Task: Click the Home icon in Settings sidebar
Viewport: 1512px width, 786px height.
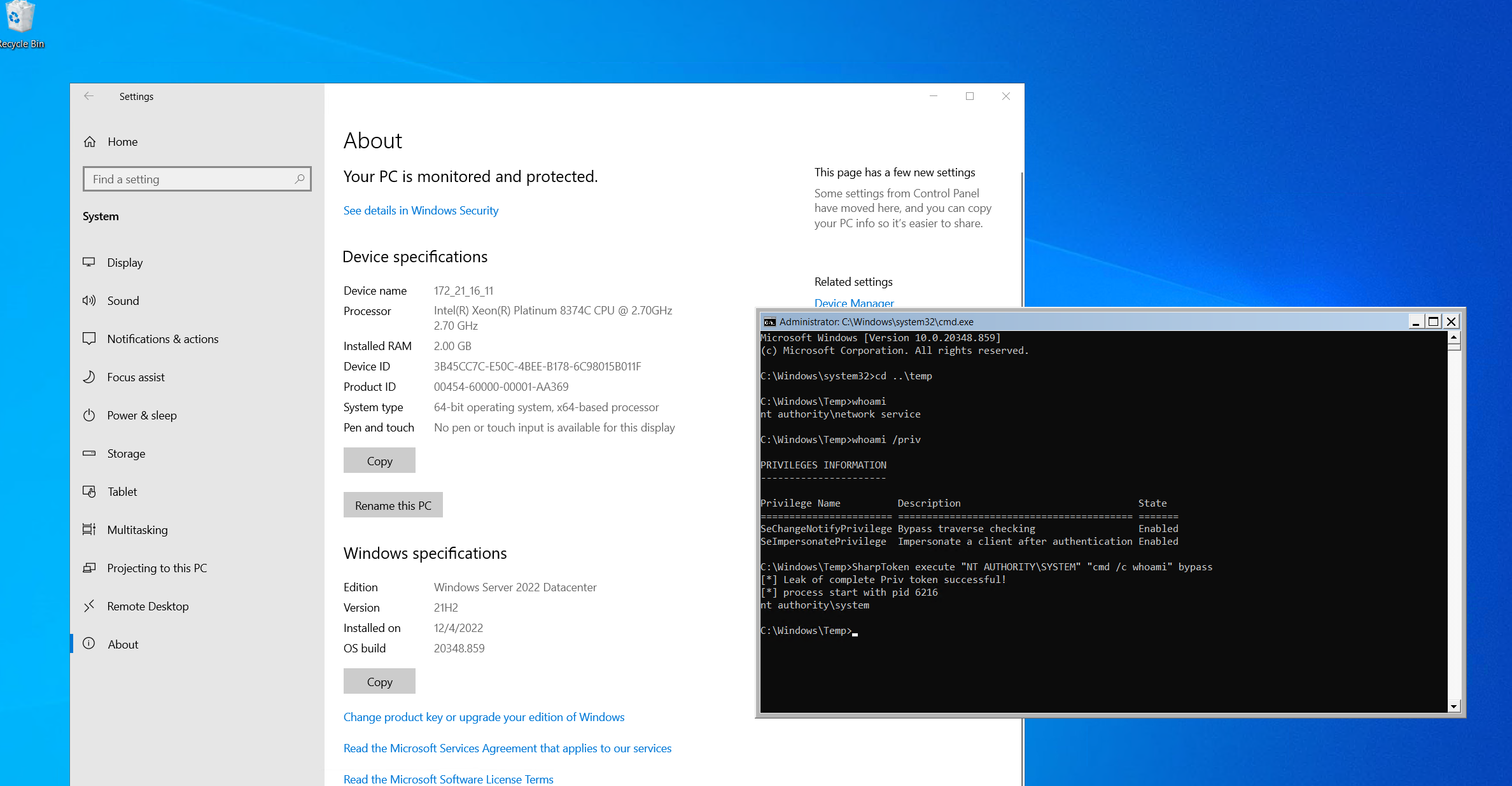Action: tap(90, 141)
